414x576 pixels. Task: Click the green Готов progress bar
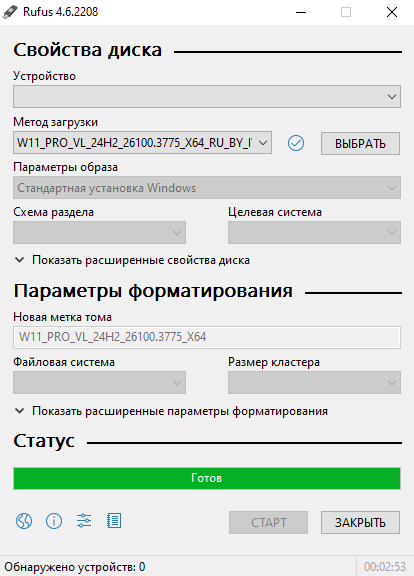pos(207,478)
